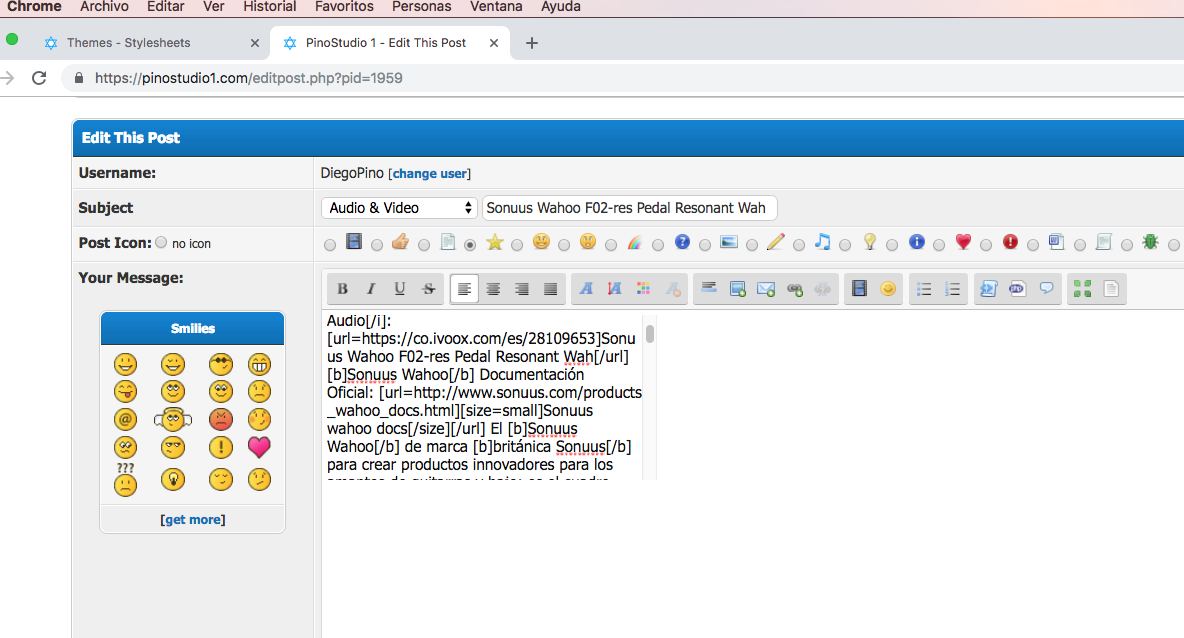Switch to Themes - Stylesheets tab
Screen dimensions: 1184x638
point(151,43)
